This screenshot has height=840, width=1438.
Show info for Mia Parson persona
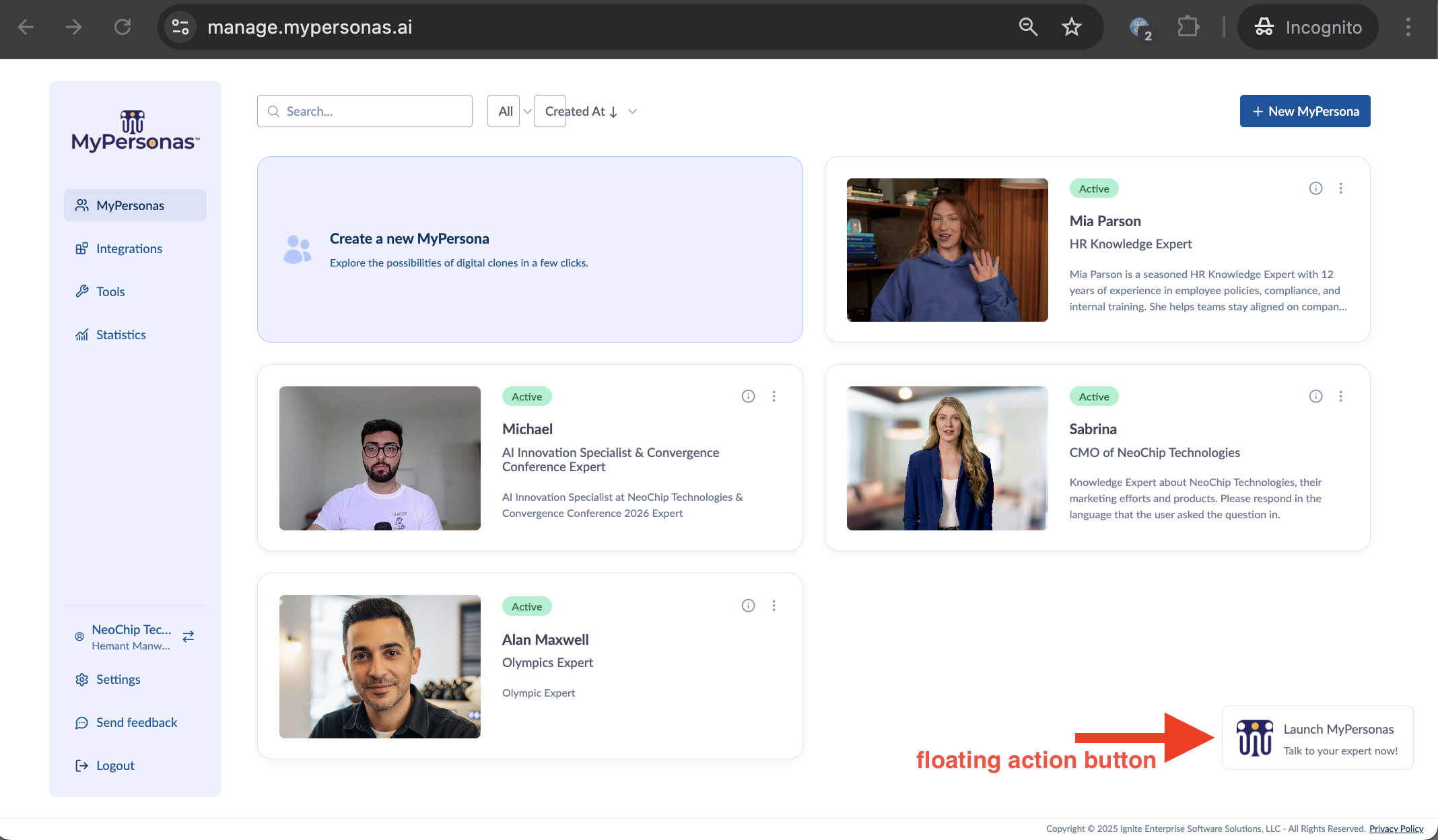(x=1315, y=188)
